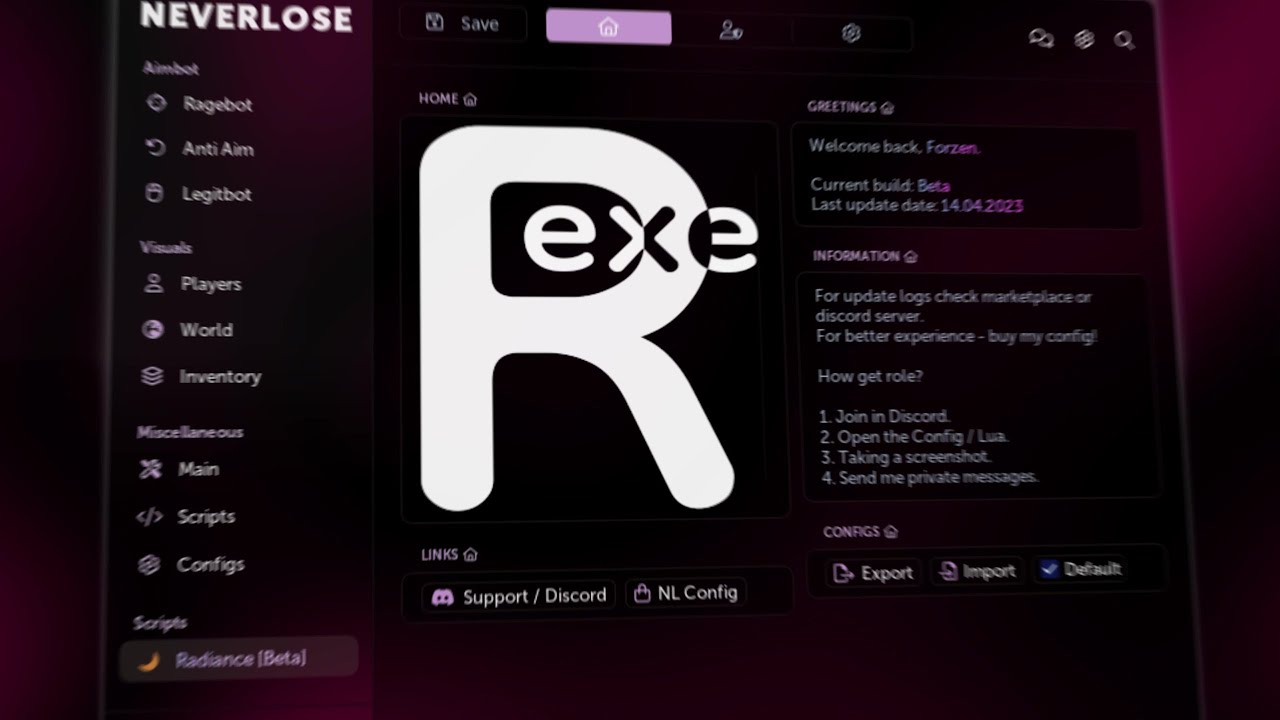
Task: Click the CONFIGS section heading
Action: (860, 532)
